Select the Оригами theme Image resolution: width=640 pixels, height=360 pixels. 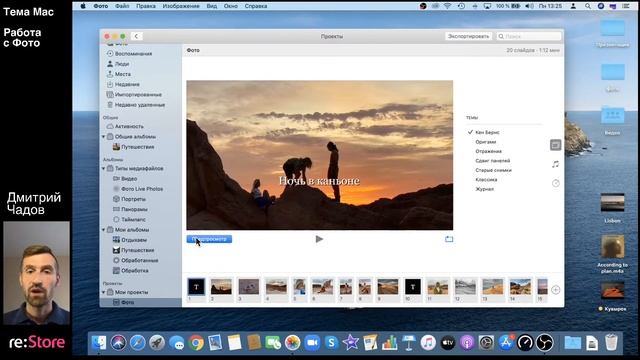[x=486, y=142]
